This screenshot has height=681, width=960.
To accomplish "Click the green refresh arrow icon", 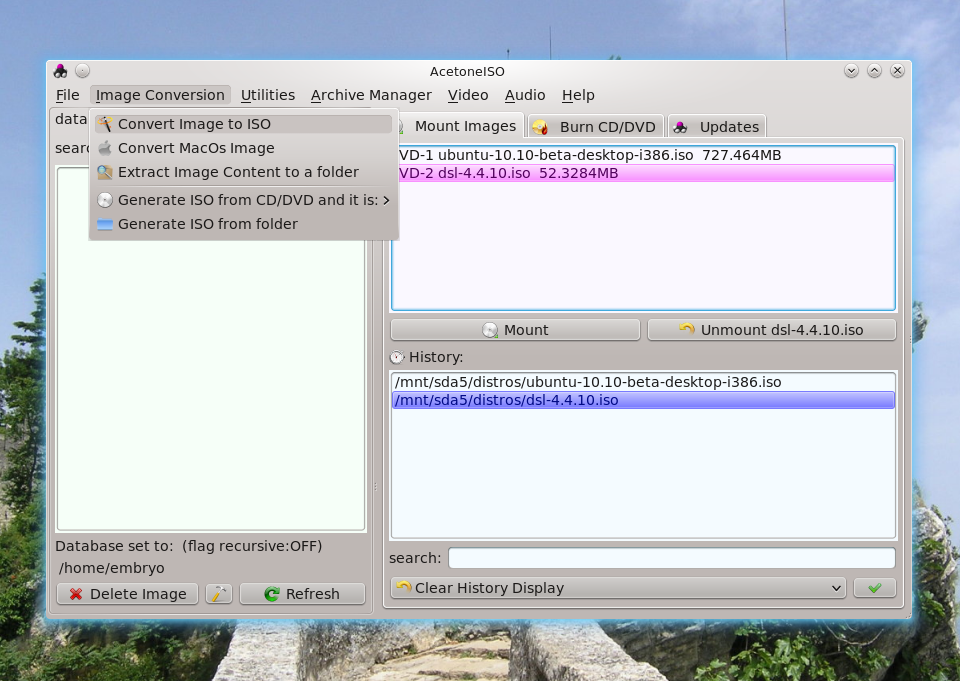I will (272, 594).
